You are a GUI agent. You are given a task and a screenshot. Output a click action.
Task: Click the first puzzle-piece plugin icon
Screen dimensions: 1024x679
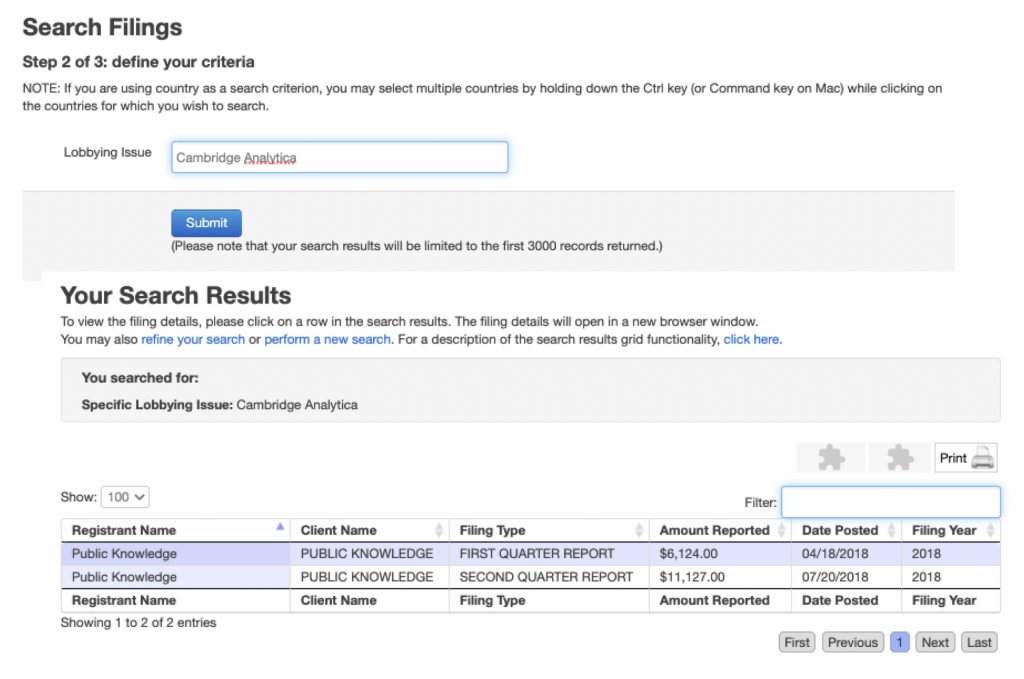pyautogui.click(x=831, y=458)
